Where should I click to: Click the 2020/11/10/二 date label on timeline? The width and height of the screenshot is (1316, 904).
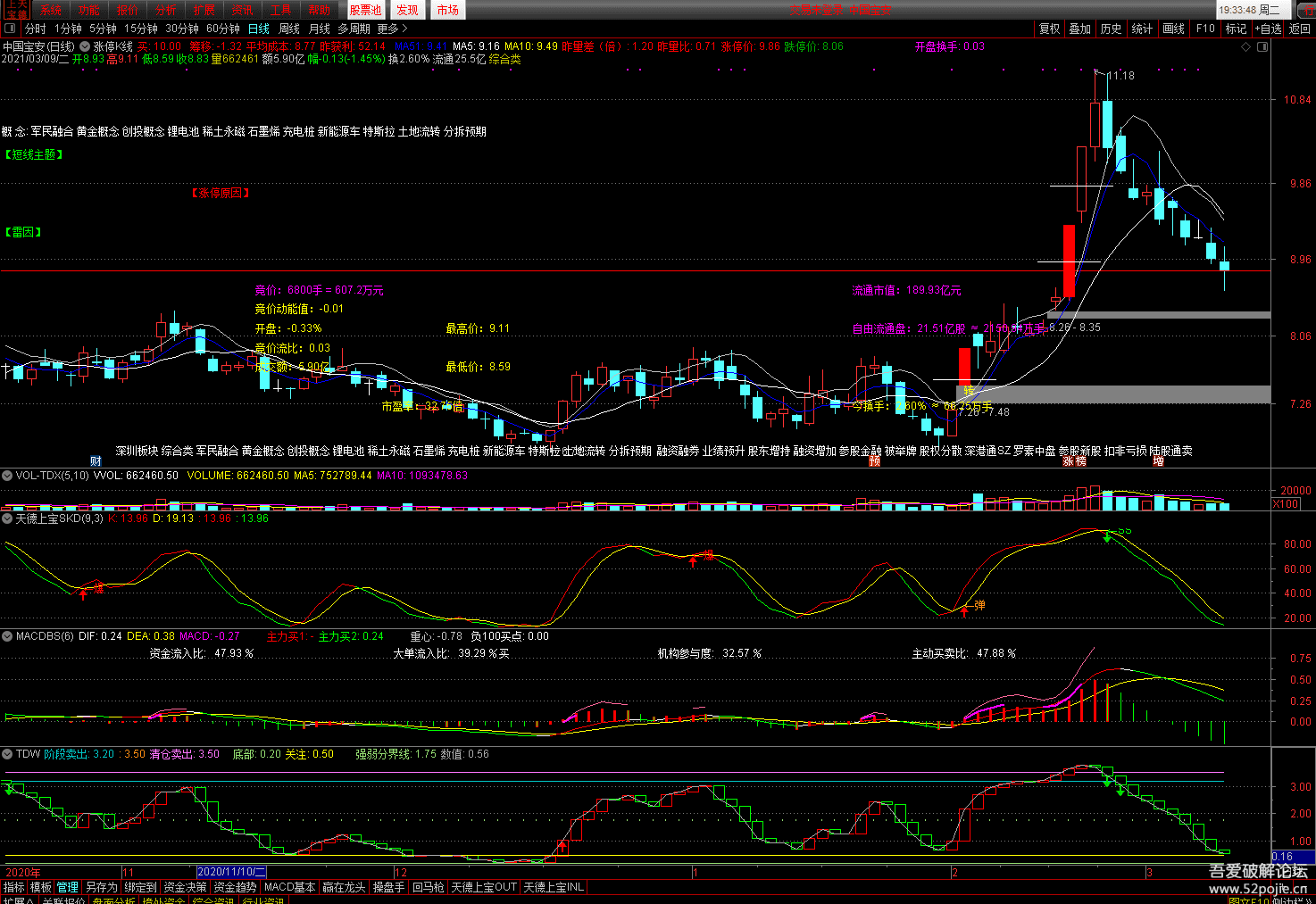click(231, 872)
